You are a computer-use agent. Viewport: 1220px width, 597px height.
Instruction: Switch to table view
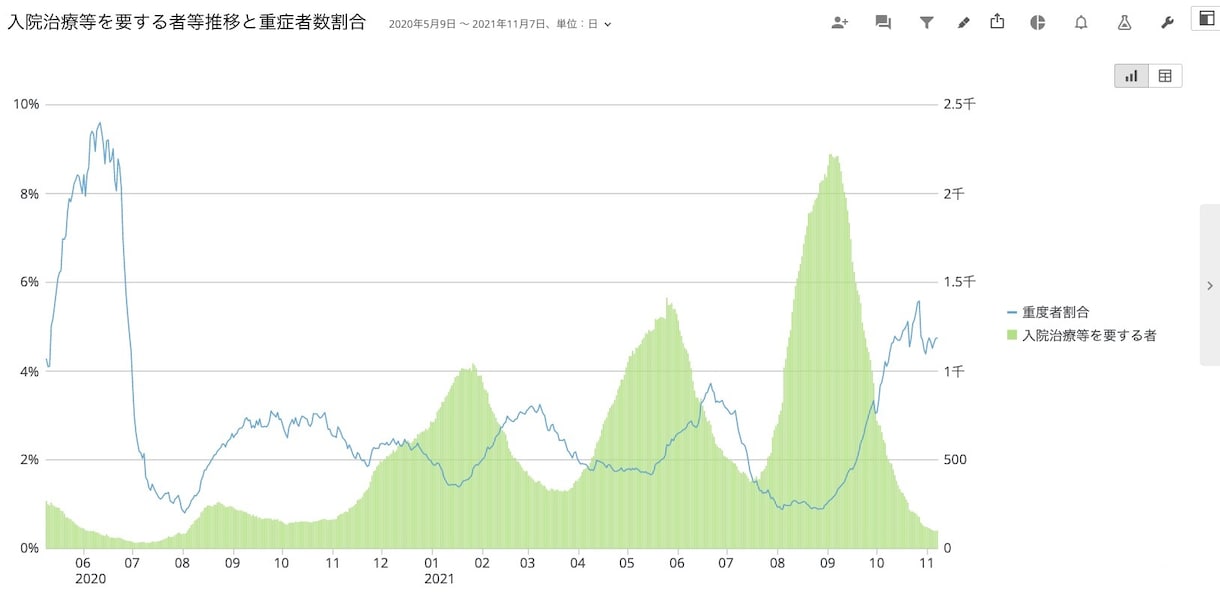1165,76
